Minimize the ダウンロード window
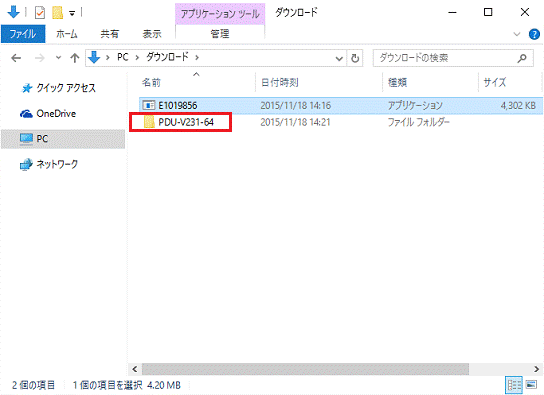 452,12
